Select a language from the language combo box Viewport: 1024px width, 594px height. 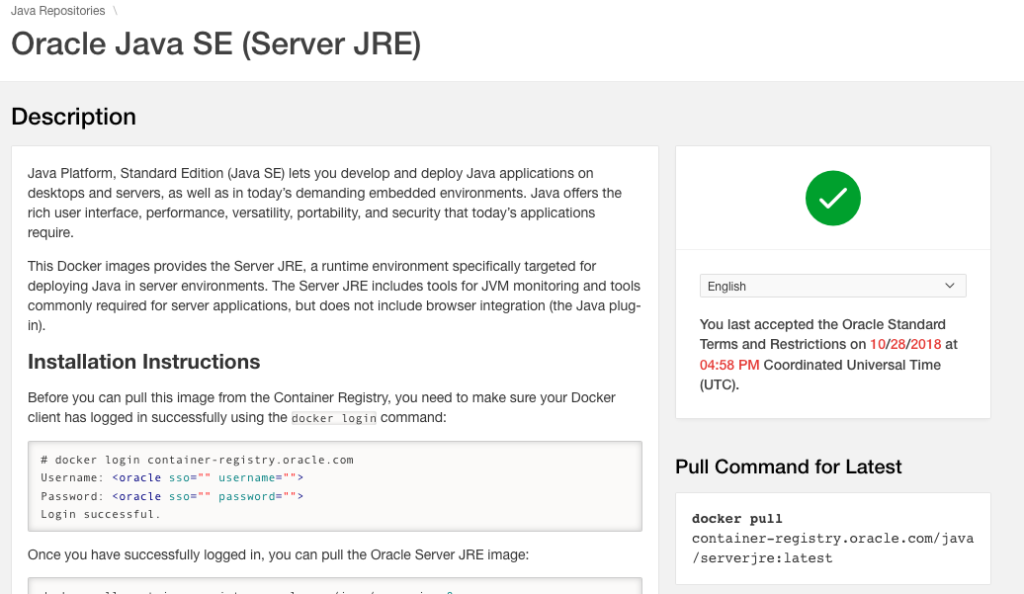pyautogui.click(x=833, y=285)
